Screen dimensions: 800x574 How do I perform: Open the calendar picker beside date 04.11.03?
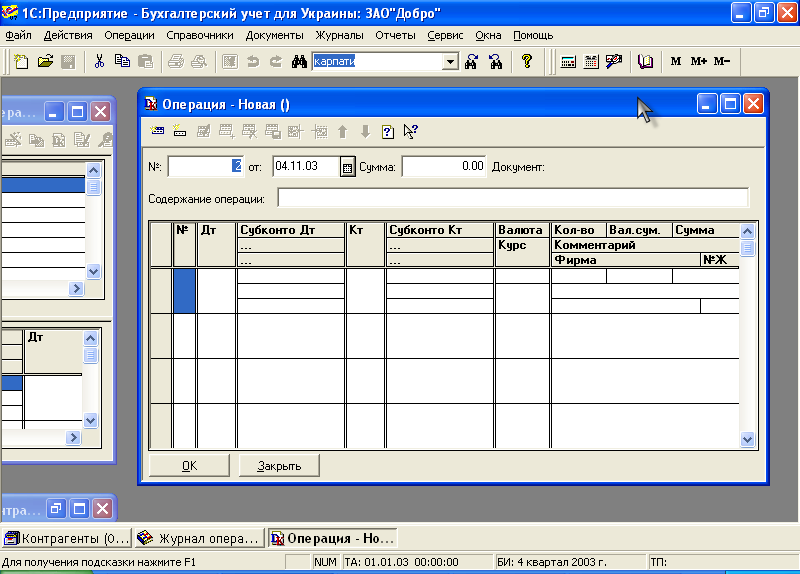pyautogui.click(x=347, y=167)
